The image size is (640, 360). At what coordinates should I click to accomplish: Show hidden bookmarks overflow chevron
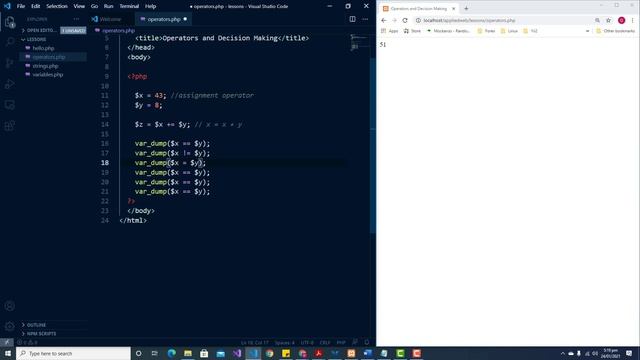tap(588, 31)
